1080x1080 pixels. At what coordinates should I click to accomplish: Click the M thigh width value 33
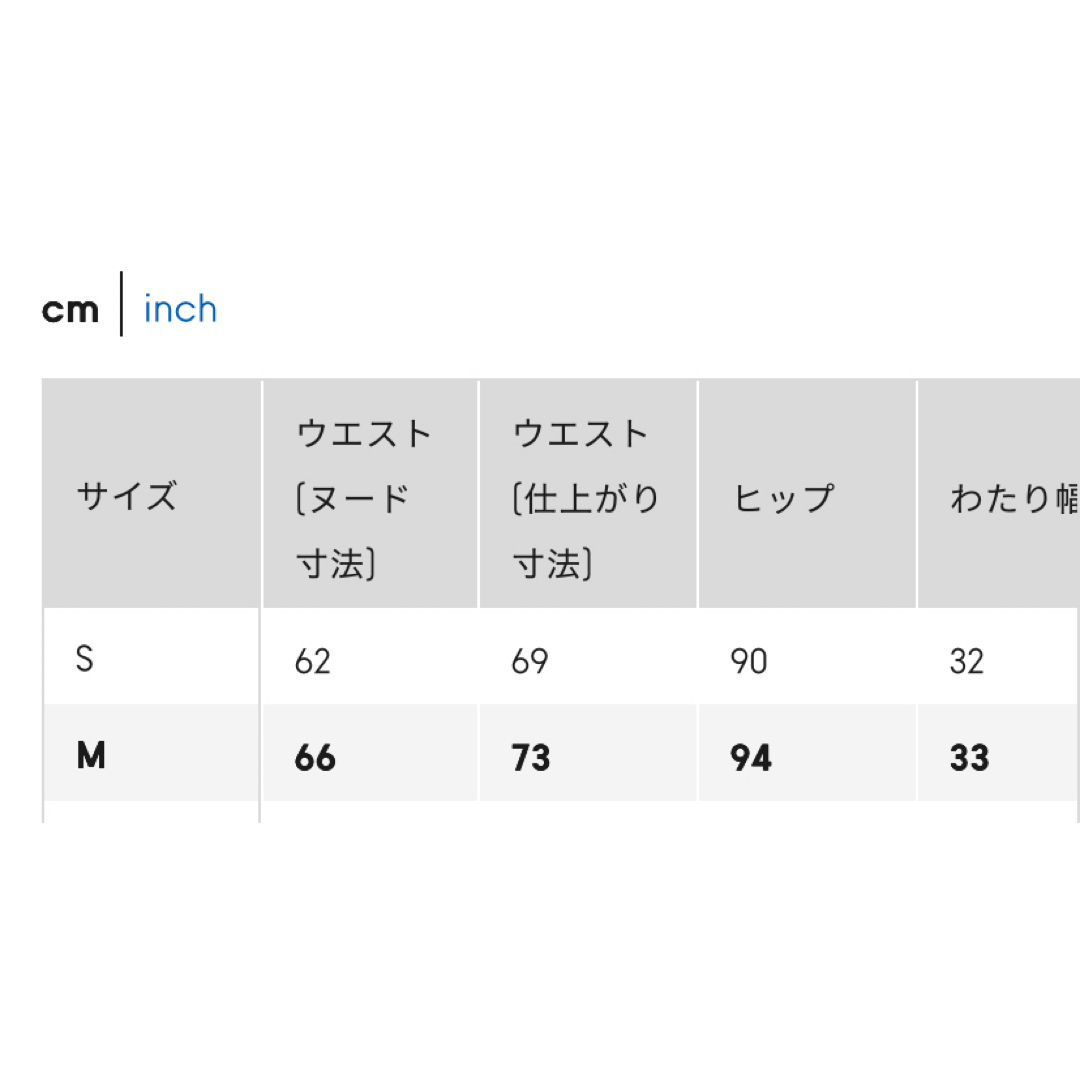point(969,758)
